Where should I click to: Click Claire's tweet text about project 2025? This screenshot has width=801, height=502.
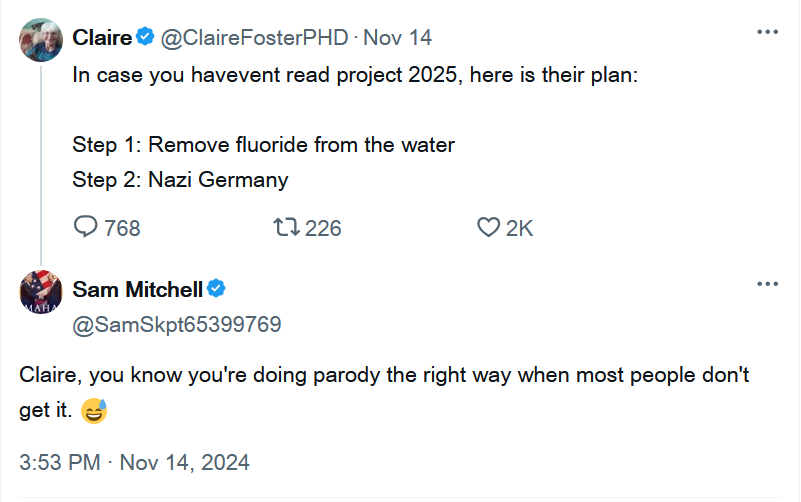(x=355, y=127)
